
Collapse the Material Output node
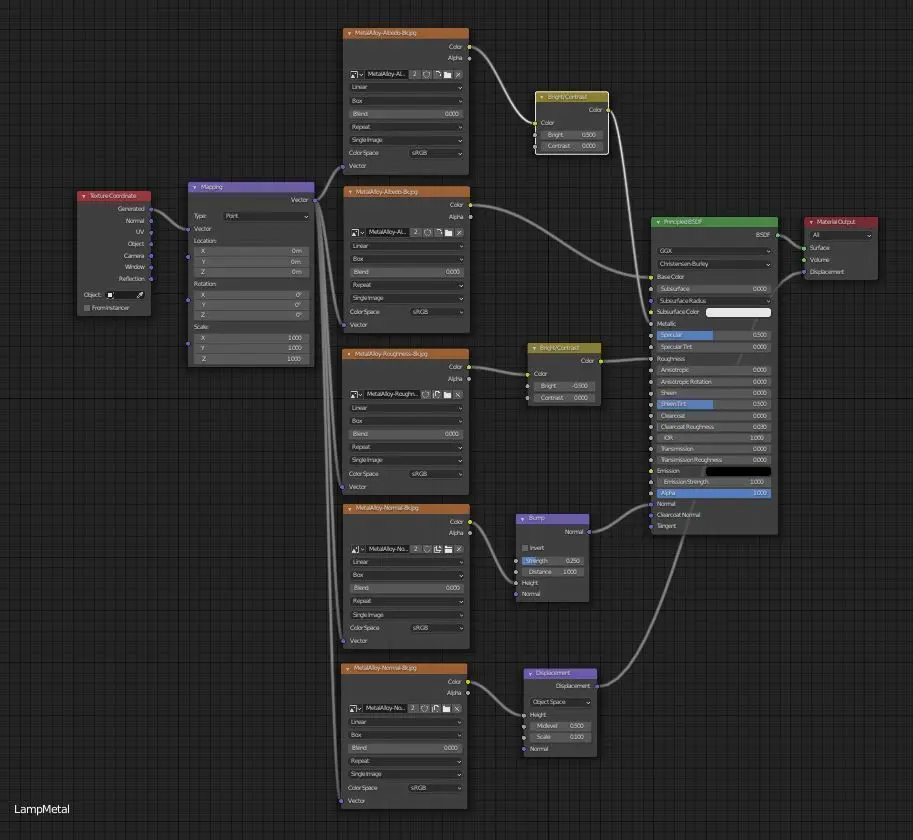click(x=811, y=222)
